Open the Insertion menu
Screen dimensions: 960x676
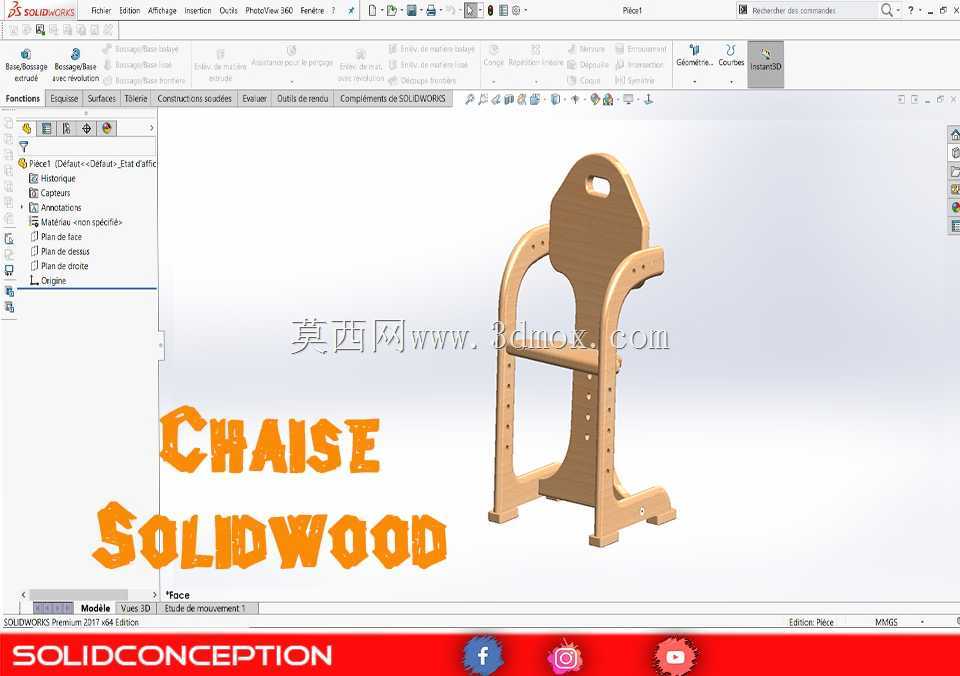(x=198, y=10)
